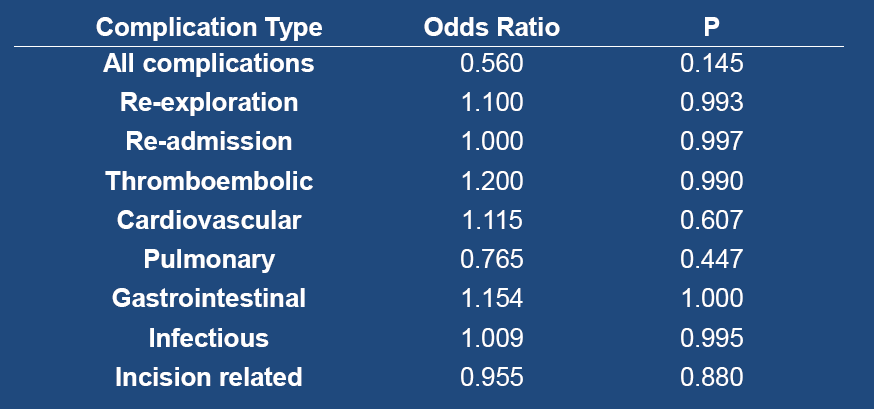Click the Odds Ratio column header

(x=492, y=27)
